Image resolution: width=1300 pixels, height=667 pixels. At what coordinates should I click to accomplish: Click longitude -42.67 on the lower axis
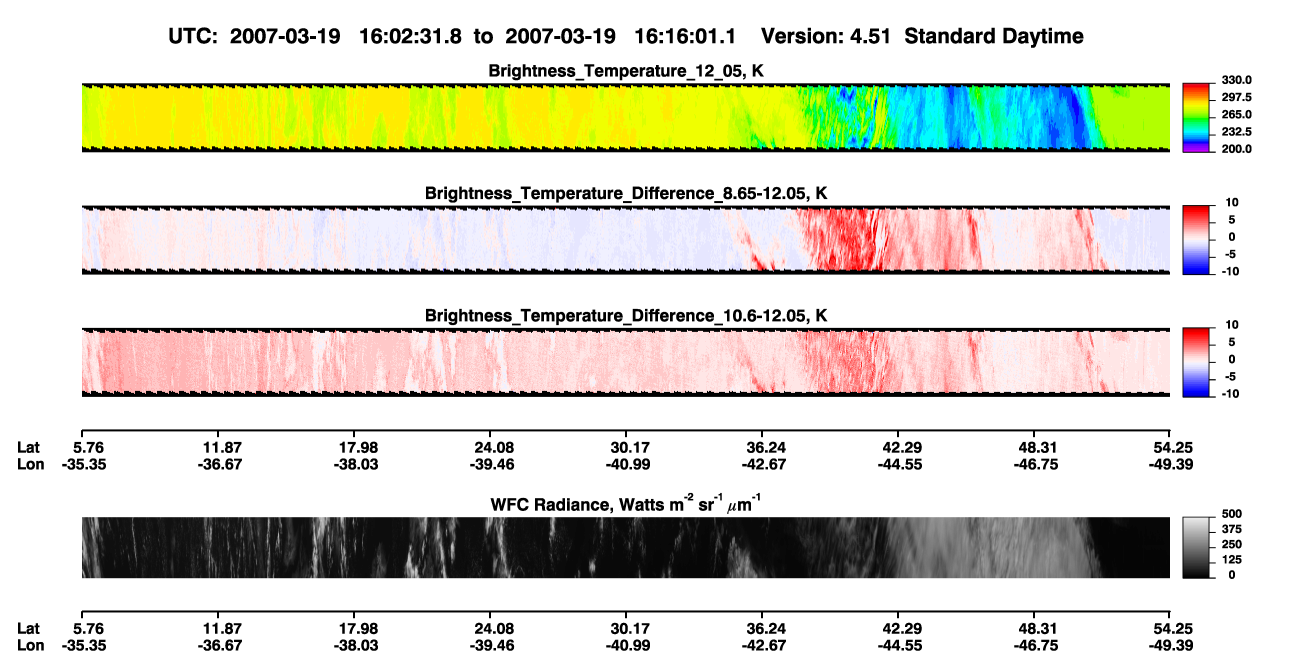click(x=762, y=646)
